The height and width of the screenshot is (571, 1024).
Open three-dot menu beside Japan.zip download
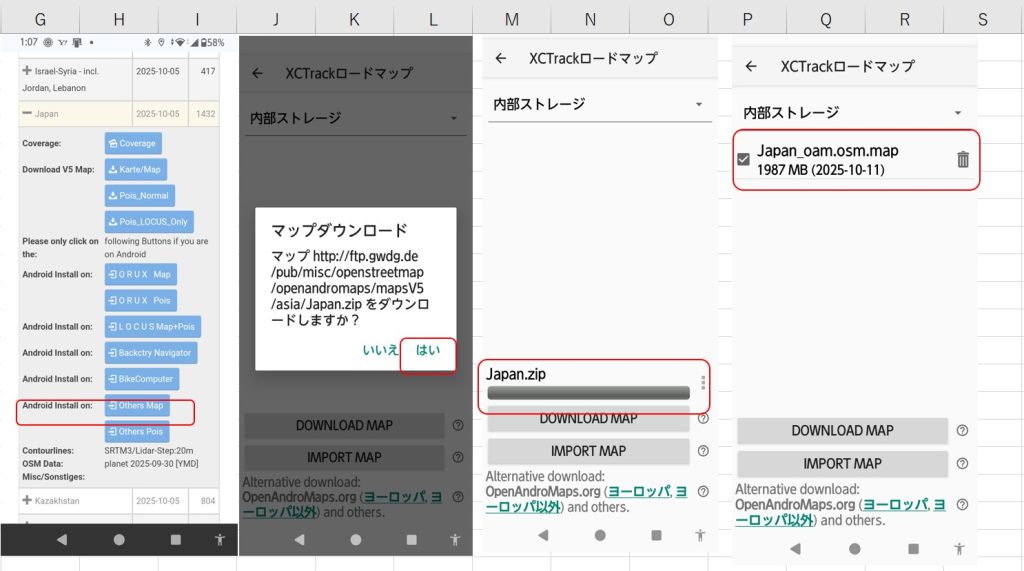tap(703, 383)
